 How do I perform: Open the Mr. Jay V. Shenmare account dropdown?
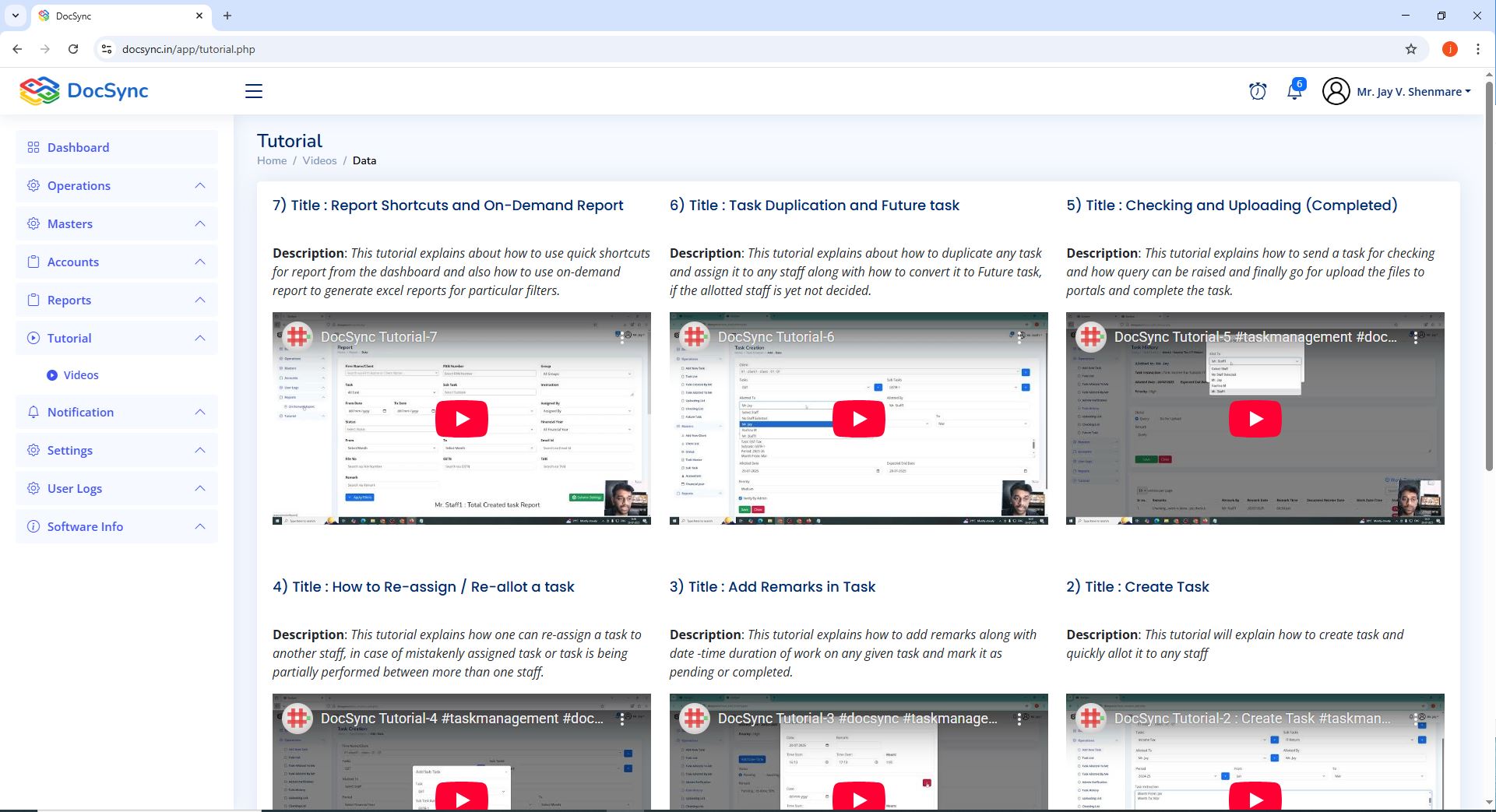(x=1413, y=92)
